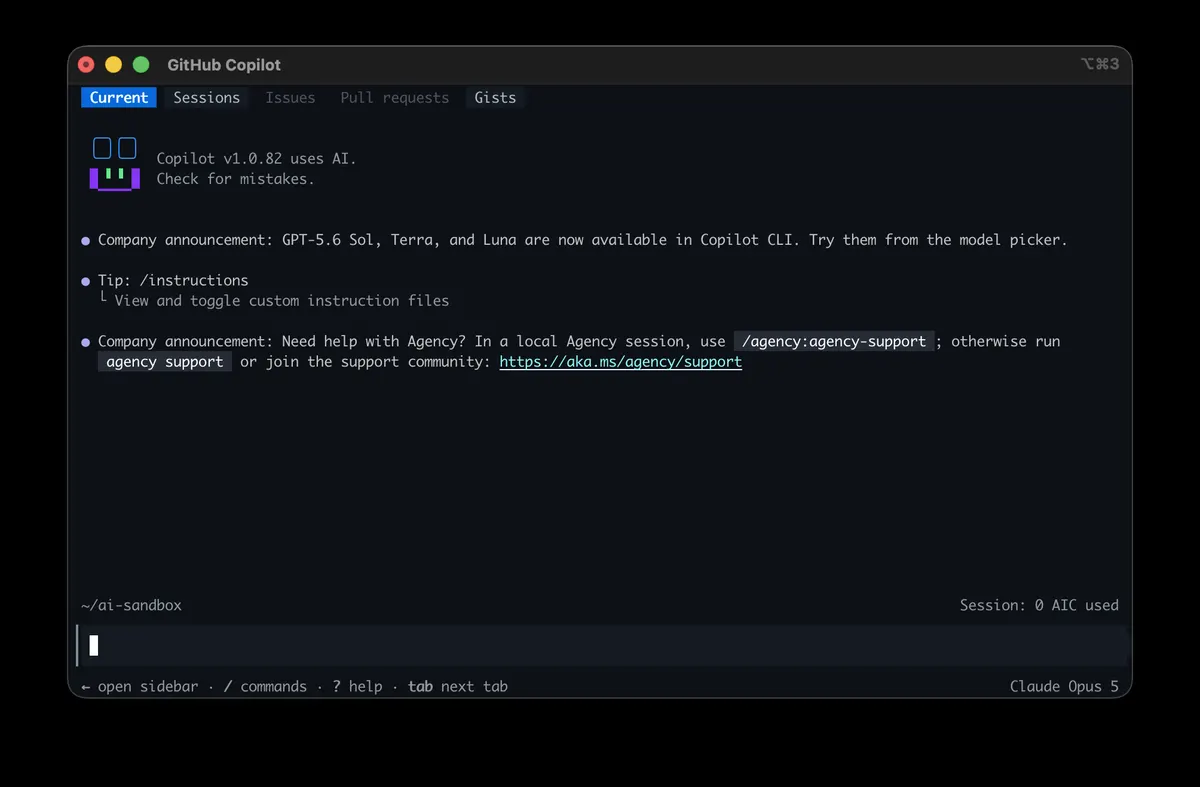The height and width of the screenshot is (787, 1200).
Task: Open the Gists tab
Action: [x=495, y=97]
